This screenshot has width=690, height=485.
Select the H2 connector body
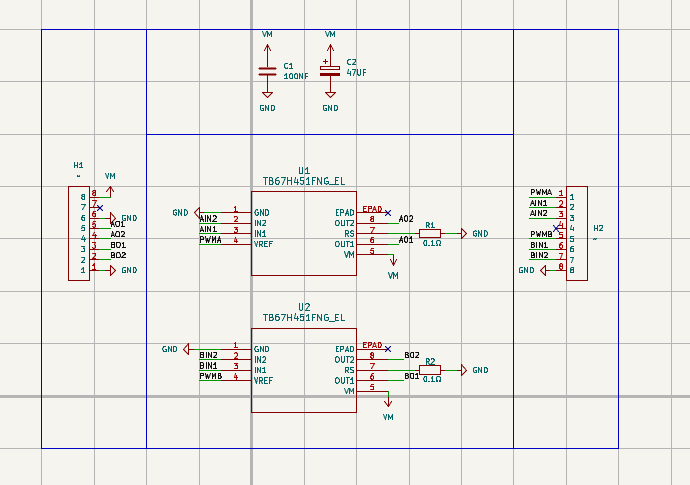pos(577,233)
